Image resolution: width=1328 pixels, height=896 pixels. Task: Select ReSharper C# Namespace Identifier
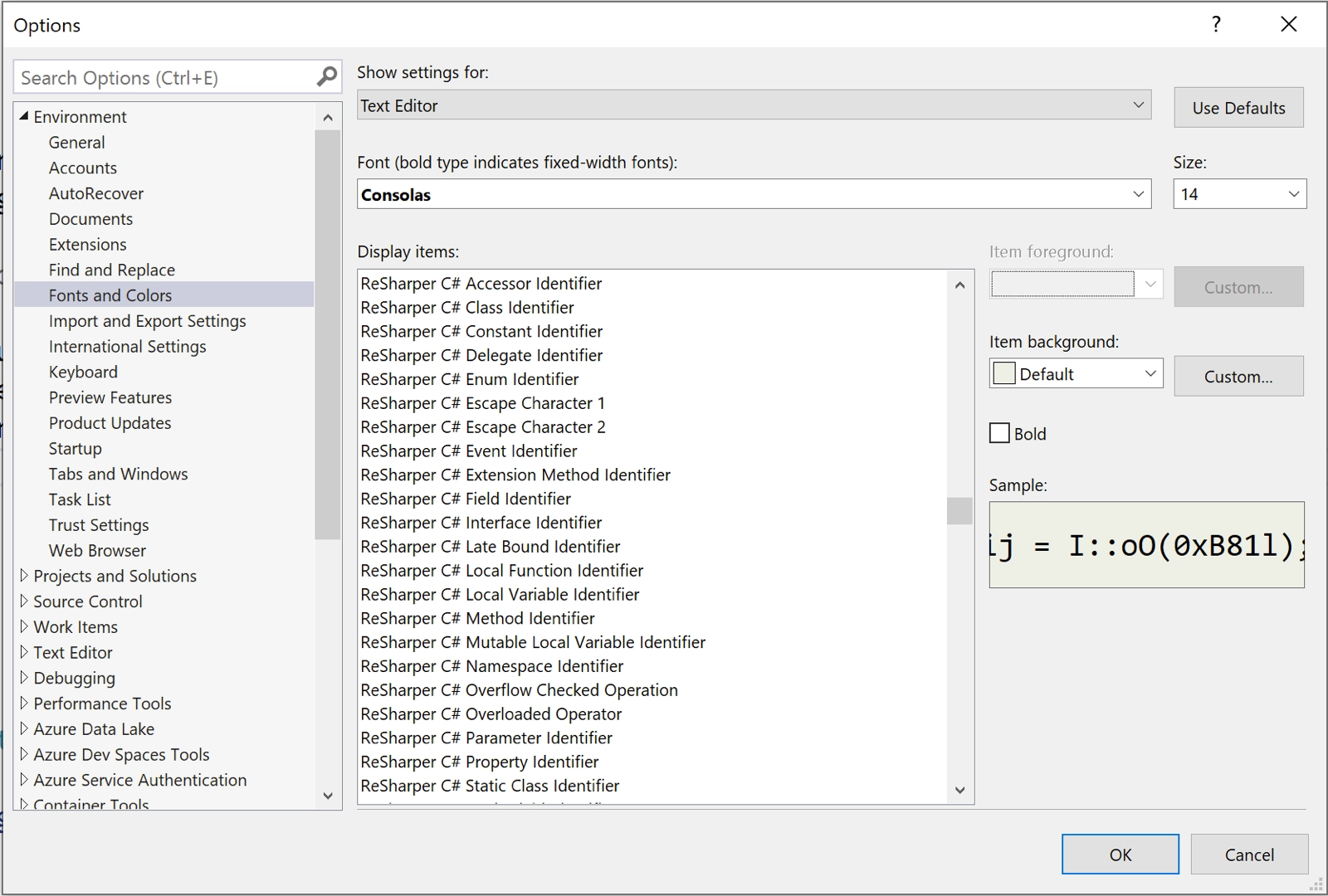coord(492,666)
